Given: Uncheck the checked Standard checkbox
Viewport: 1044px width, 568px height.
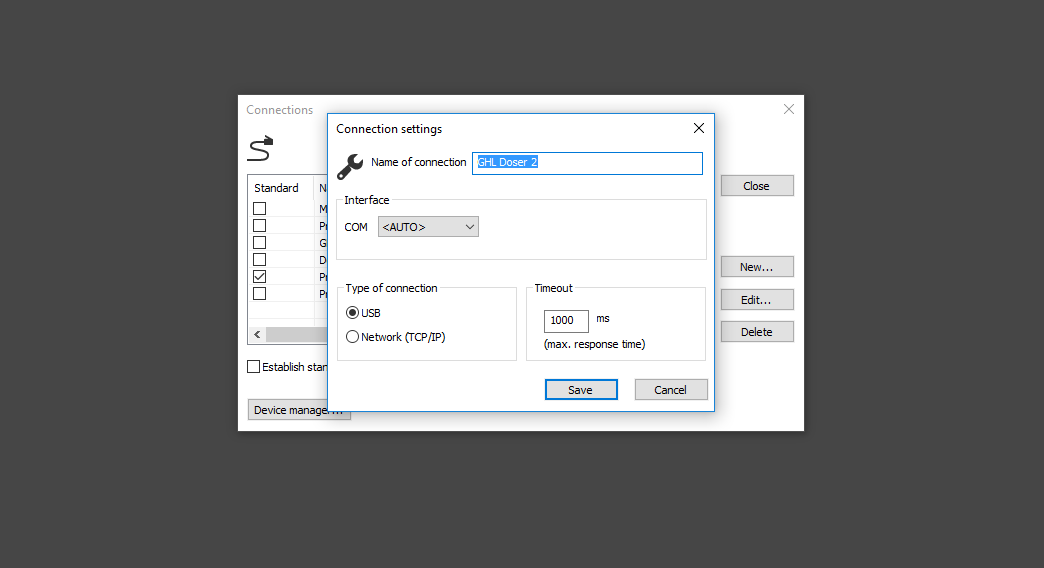Looking at the screenshot, I should pyautogui.click(x=260, y=276).
